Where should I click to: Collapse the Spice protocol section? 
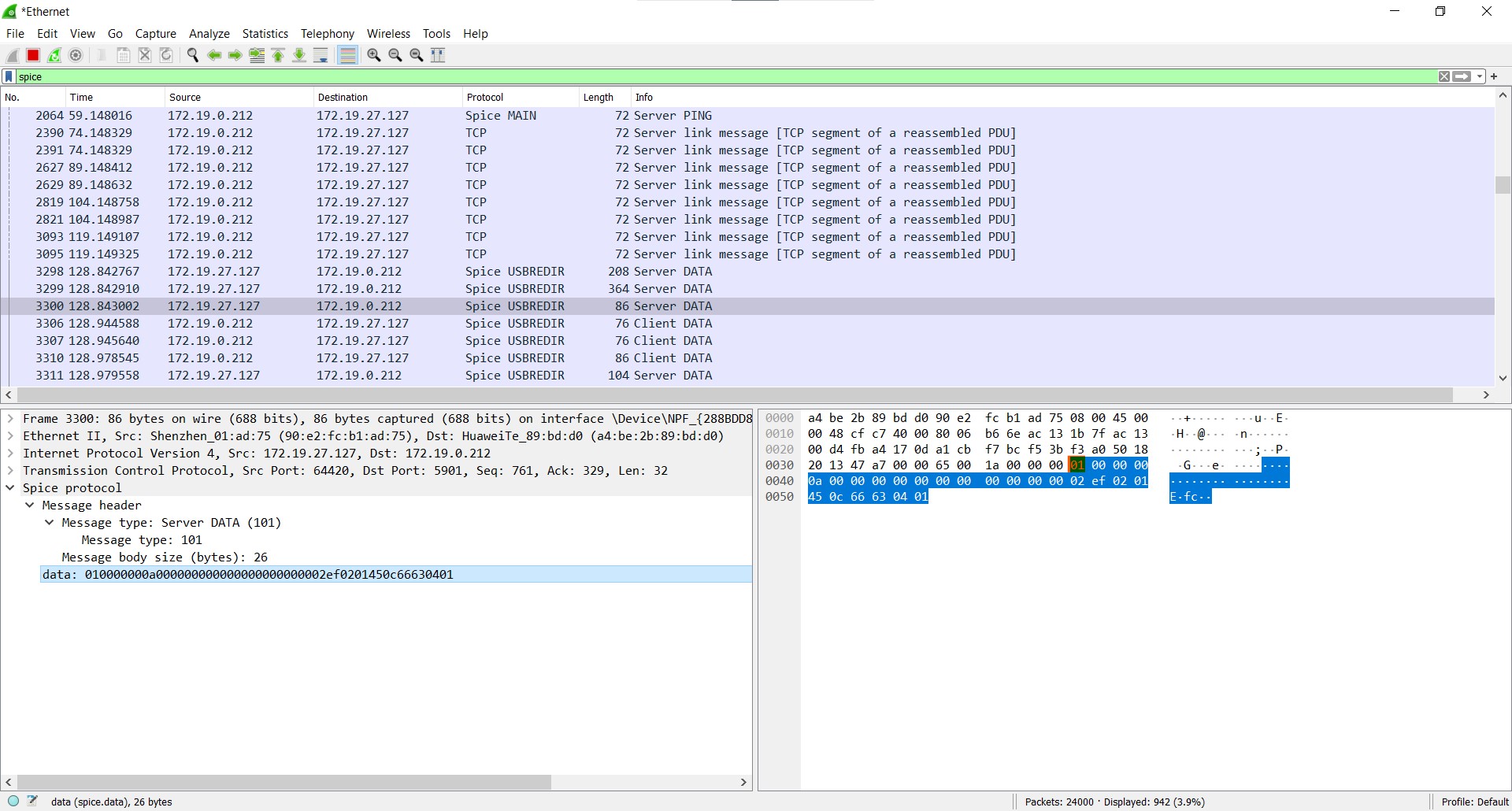click(10, 488)
